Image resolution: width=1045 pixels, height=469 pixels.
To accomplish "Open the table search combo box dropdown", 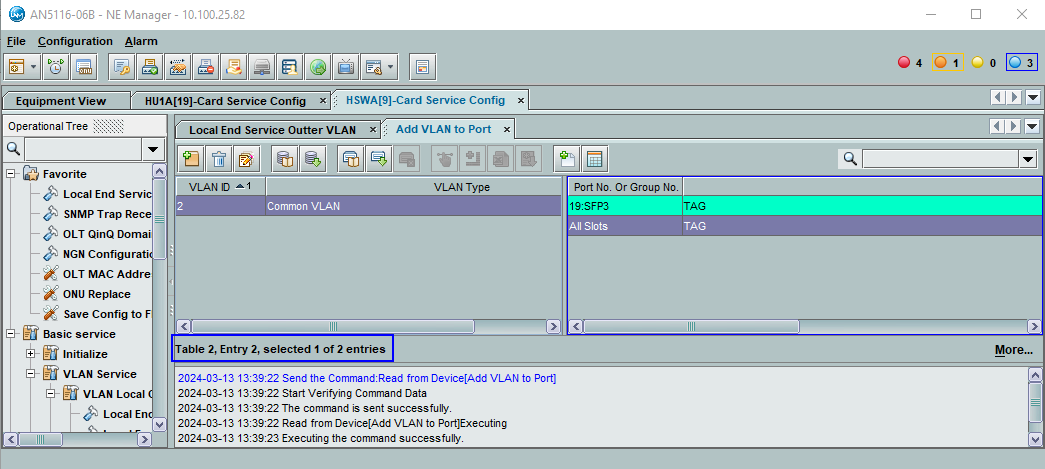I will [1027, 159].
